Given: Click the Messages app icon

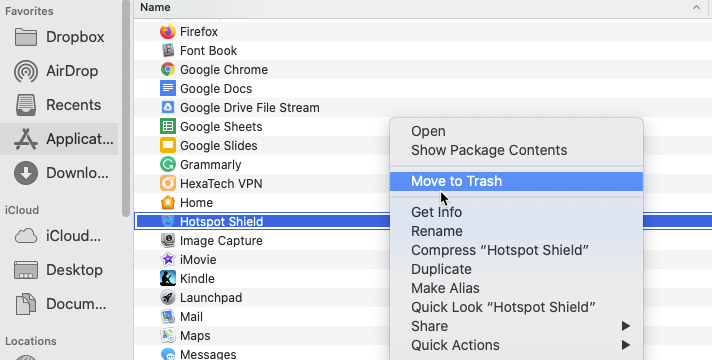Looking at the screenshot, I should tap(168, 354).
